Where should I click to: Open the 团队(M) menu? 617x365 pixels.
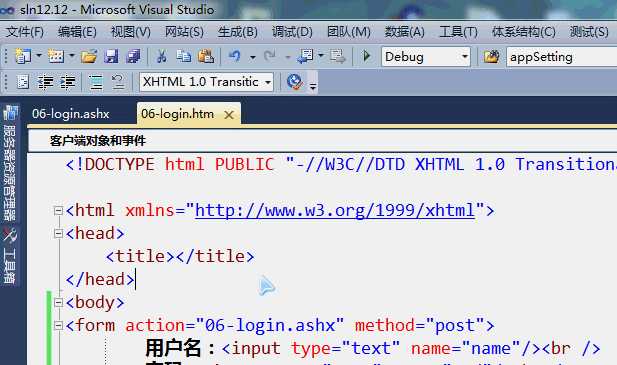click(349, 31)
